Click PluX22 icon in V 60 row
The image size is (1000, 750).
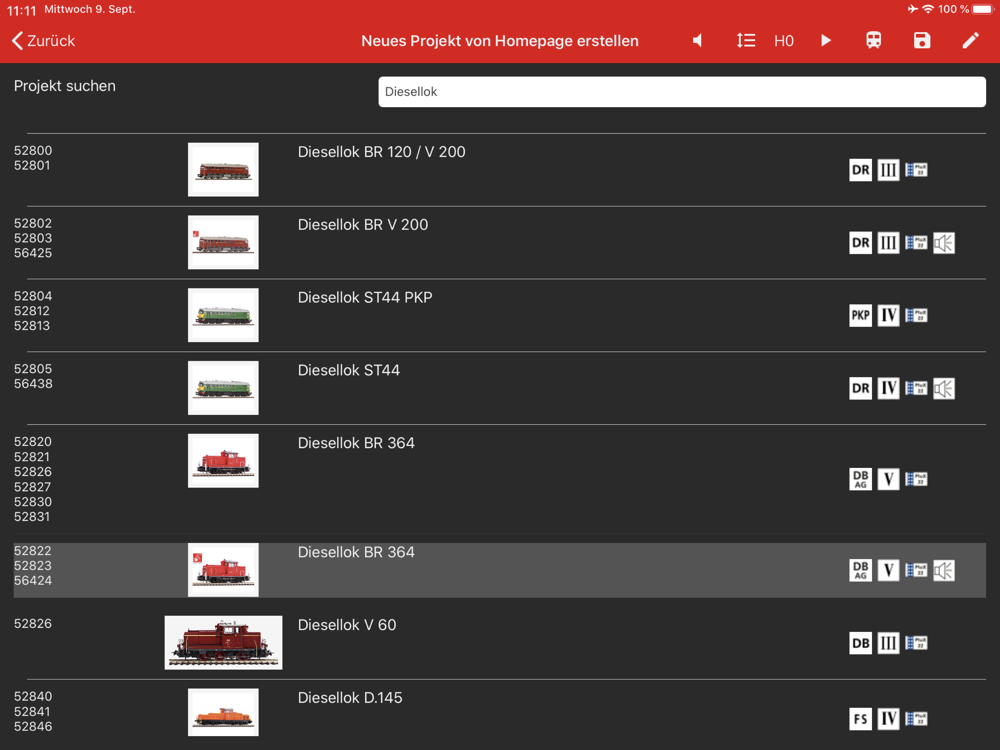916,643
